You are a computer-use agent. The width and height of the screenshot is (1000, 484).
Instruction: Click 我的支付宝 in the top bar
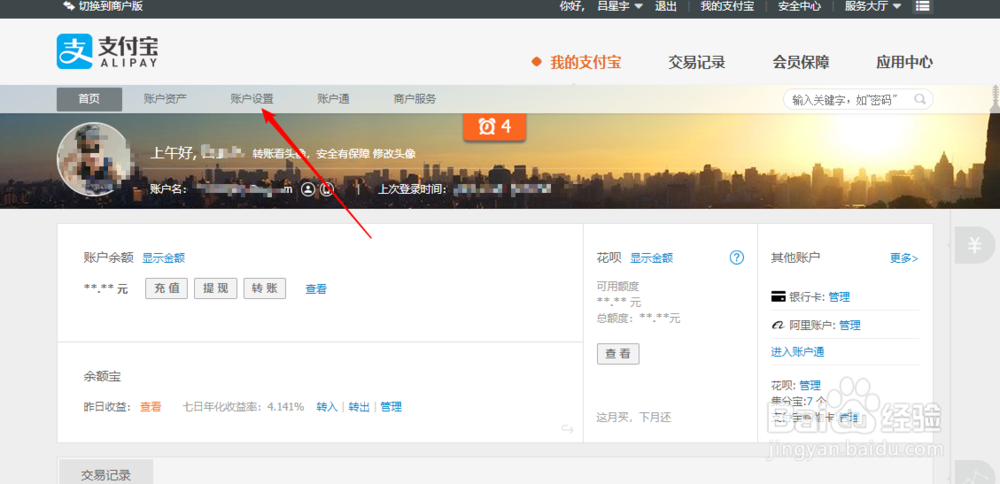pos(727,6)
